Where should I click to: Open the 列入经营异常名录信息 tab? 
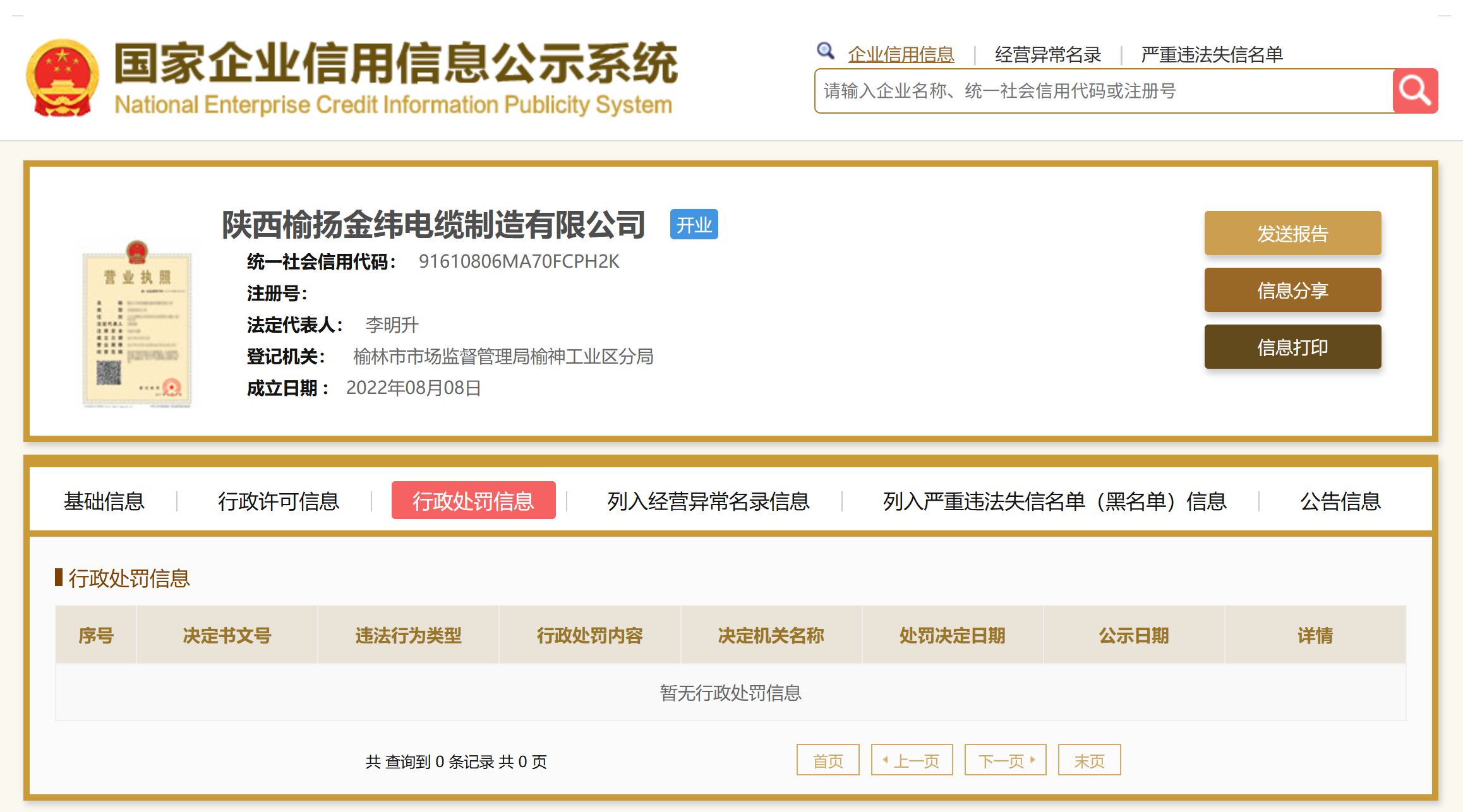tap(708, 501)
